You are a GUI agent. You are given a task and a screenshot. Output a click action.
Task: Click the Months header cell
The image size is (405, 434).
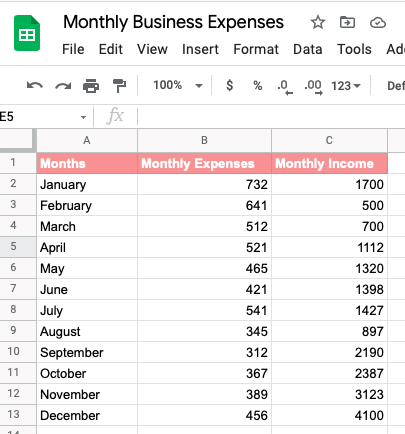[x=87, y=163]
